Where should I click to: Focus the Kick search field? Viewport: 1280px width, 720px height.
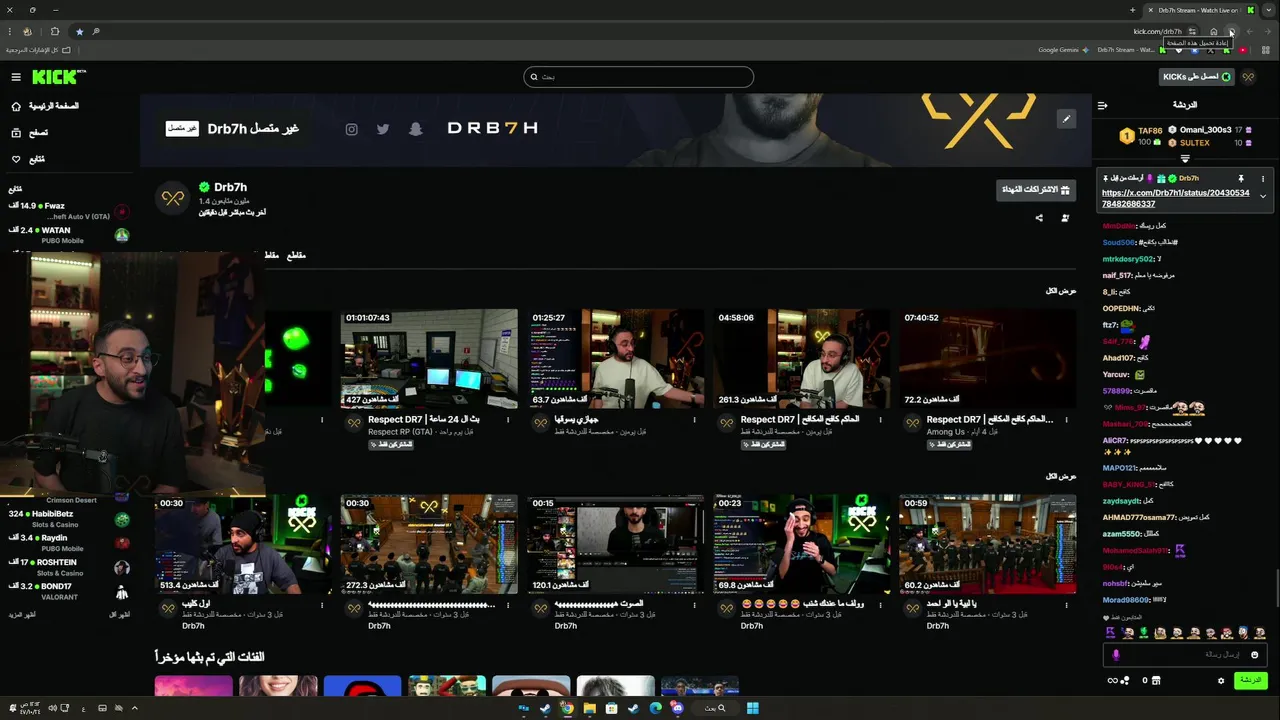coord(638,77)
